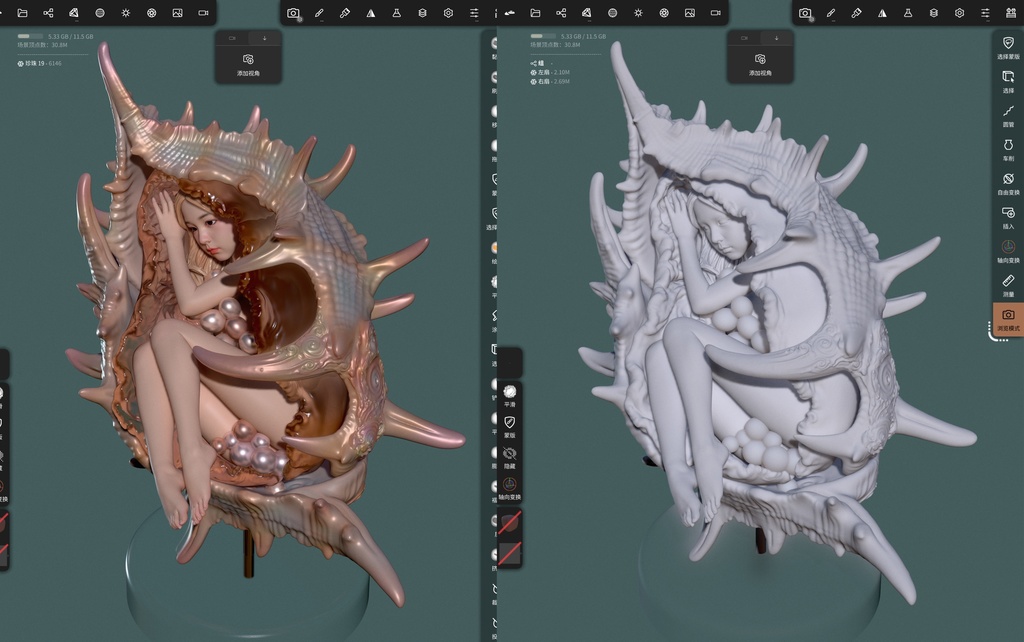1024x642 pixels.
Task: Click the down-arrow tab in gray pane camera panel
Action: [777, 37]
